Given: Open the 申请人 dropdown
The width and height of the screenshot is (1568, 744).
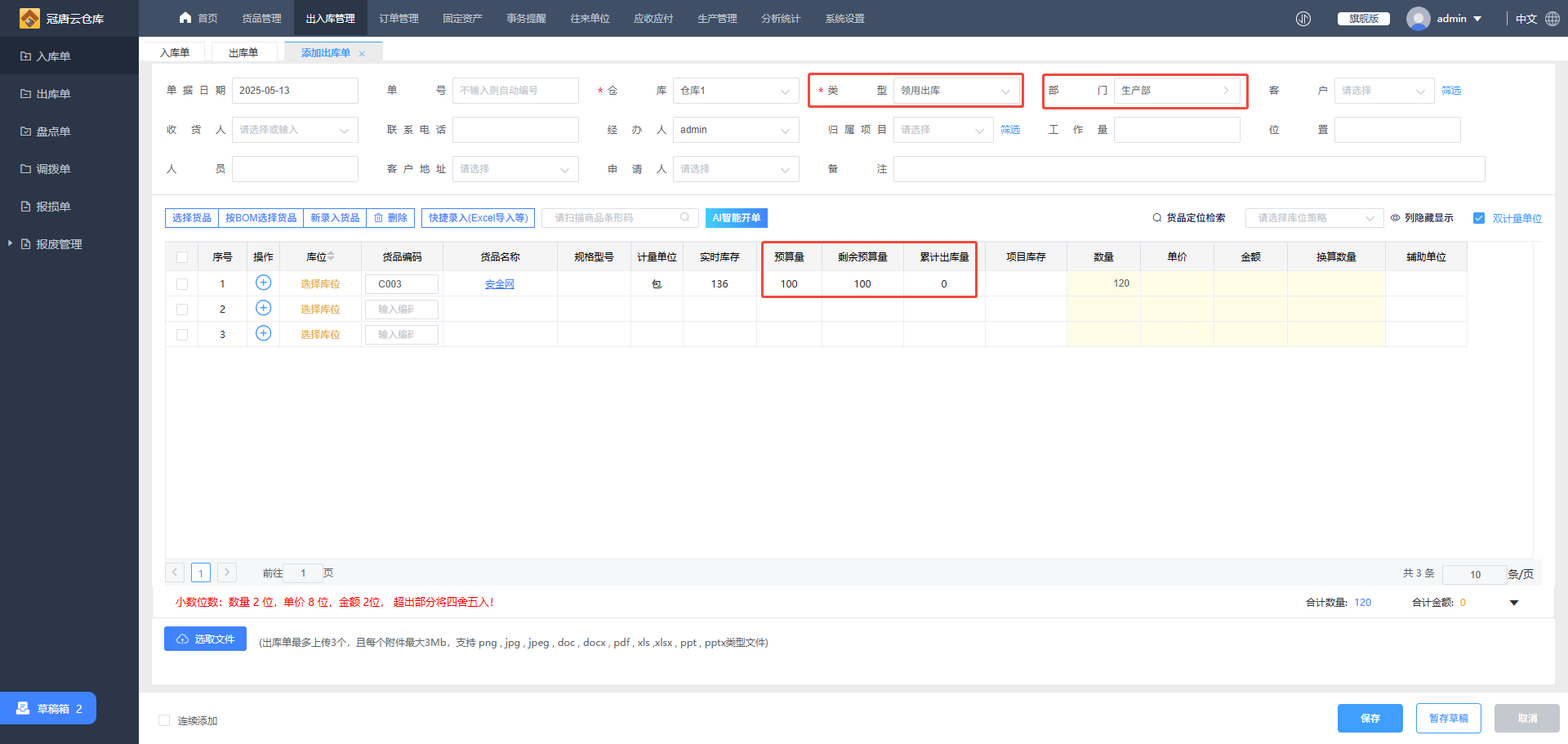Looking at the screenshot, I should 736,169.
